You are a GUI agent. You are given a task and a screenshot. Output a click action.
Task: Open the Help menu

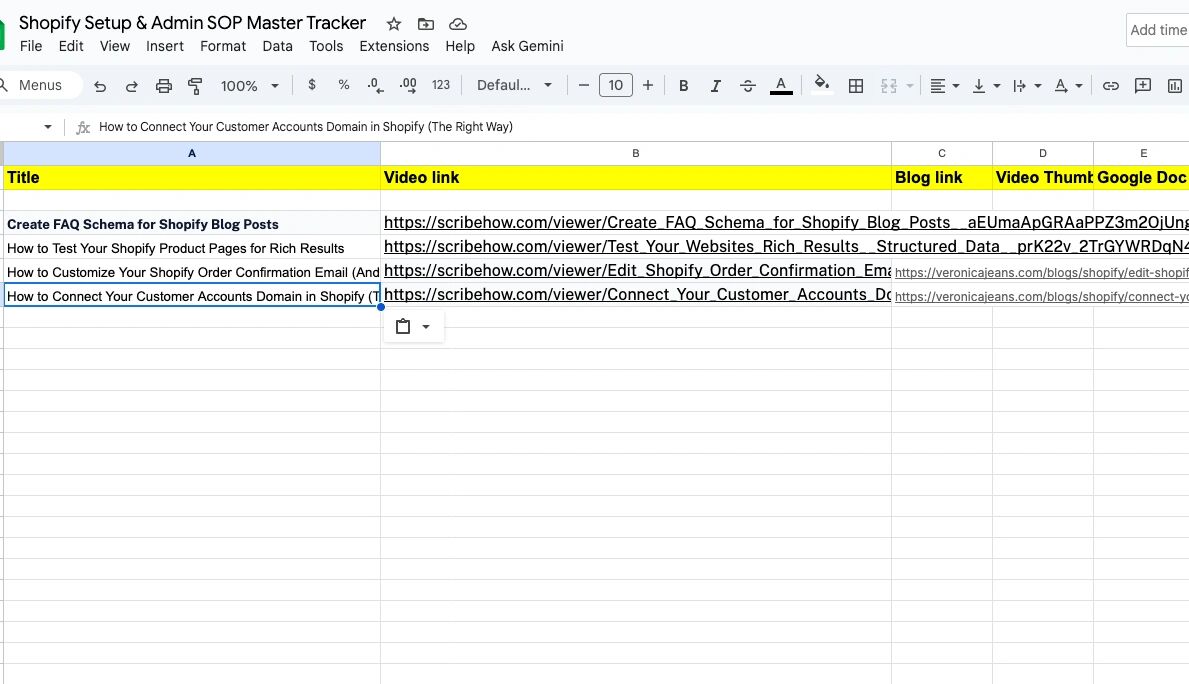click(460, 46)
